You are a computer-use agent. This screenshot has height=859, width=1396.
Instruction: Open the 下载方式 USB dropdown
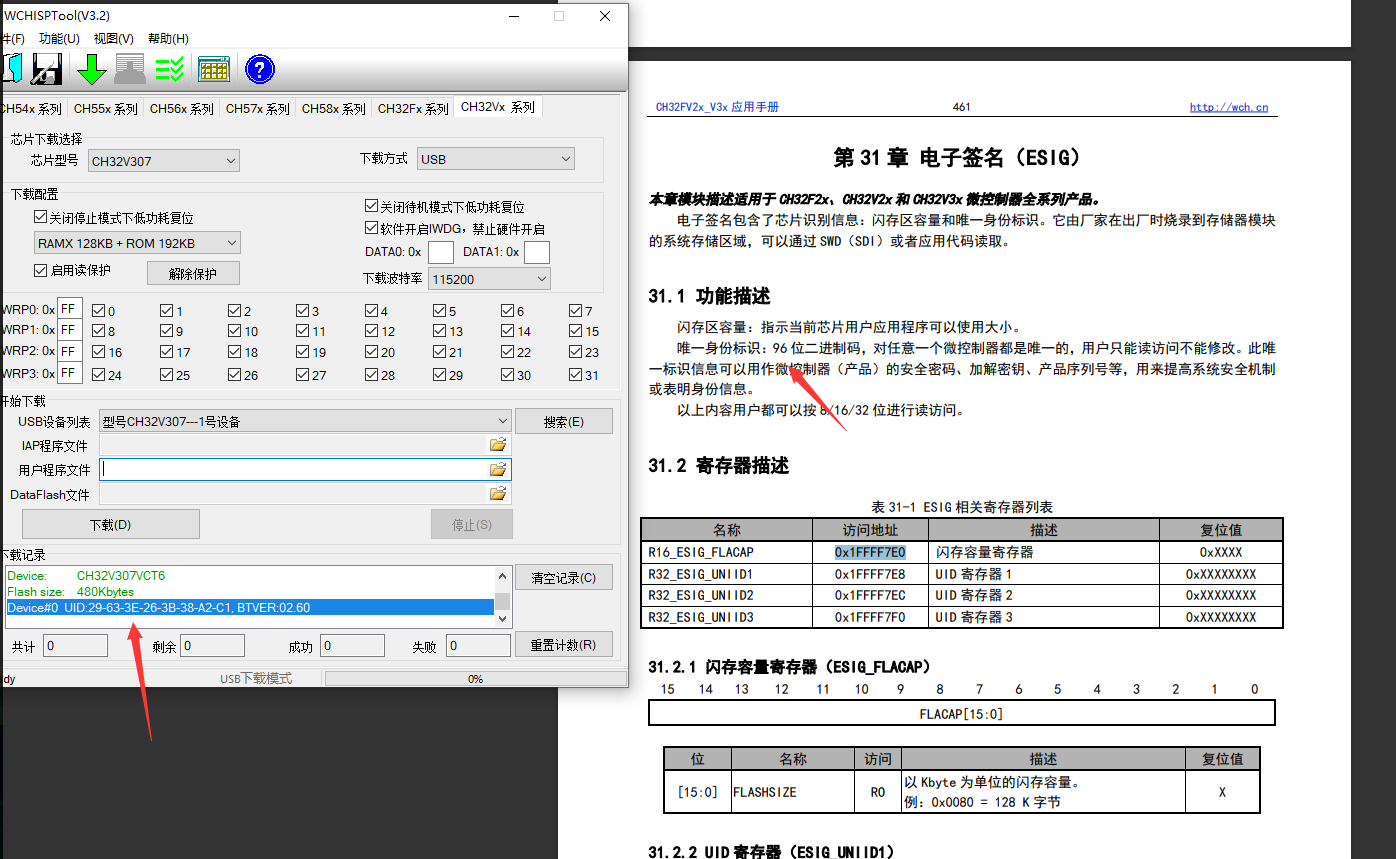[x=496, y=158]
